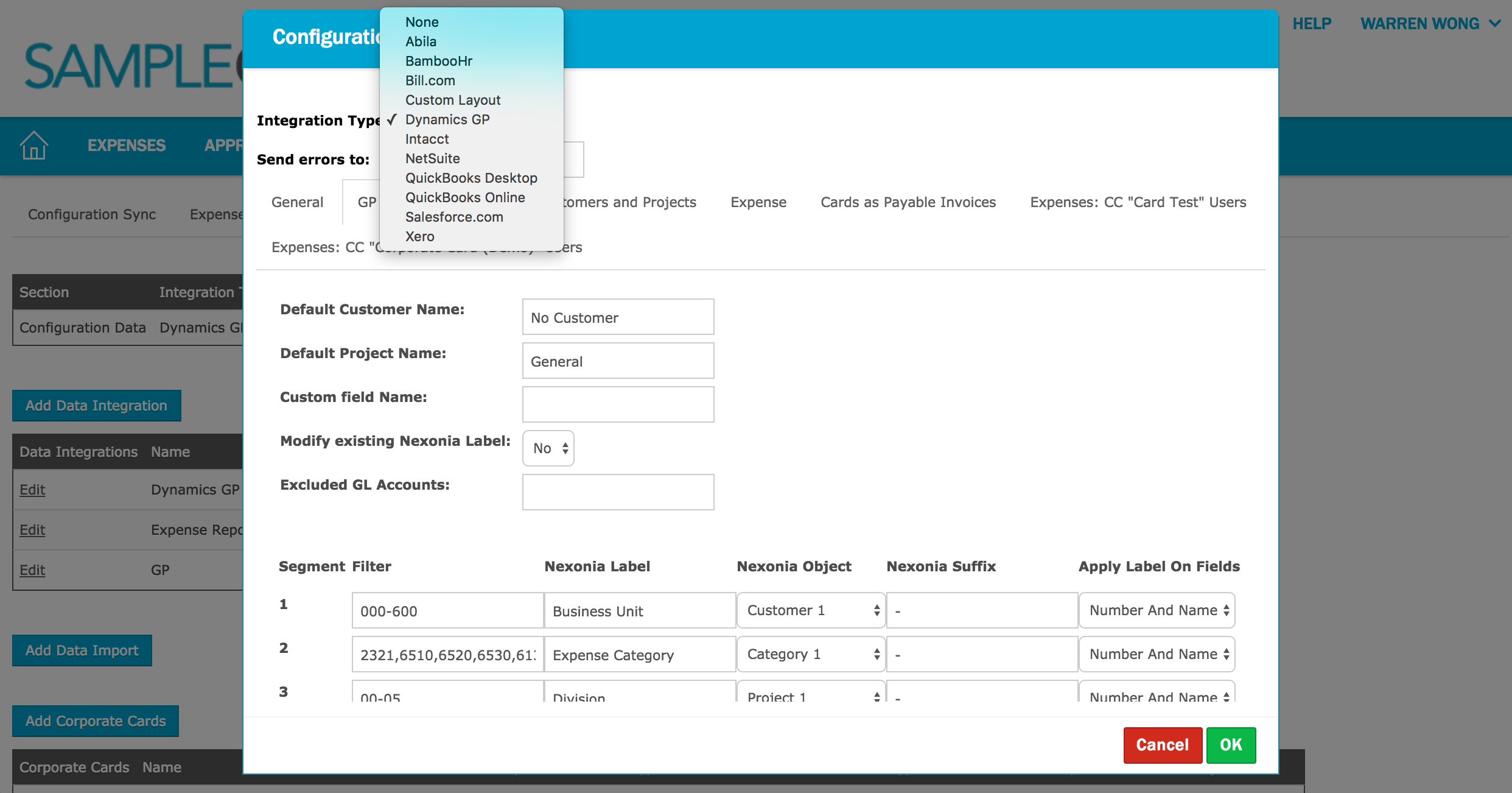
Task: Select NetSuite from the dropdown options
Action: [432, 158]
